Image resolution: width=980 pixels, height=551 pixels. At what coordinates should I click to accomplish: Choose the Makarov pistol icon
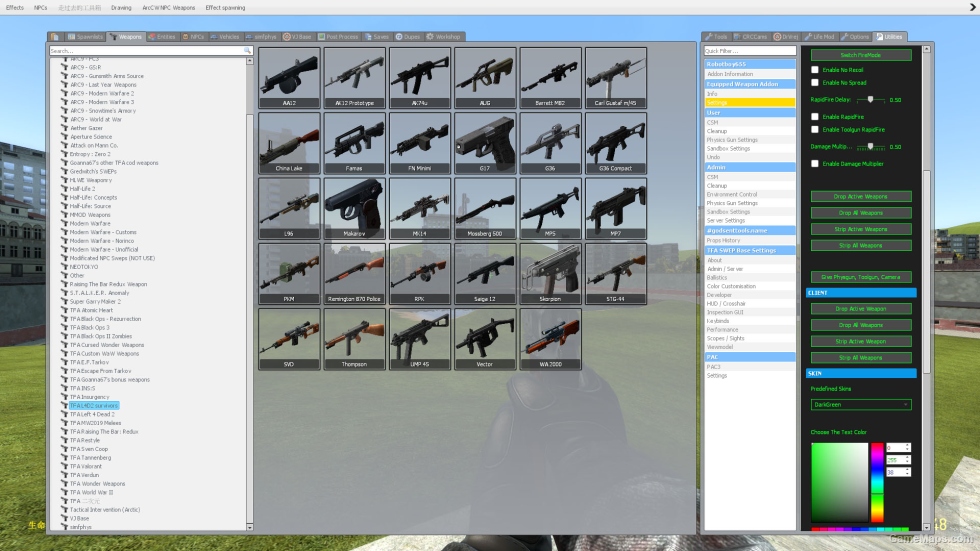354,208
